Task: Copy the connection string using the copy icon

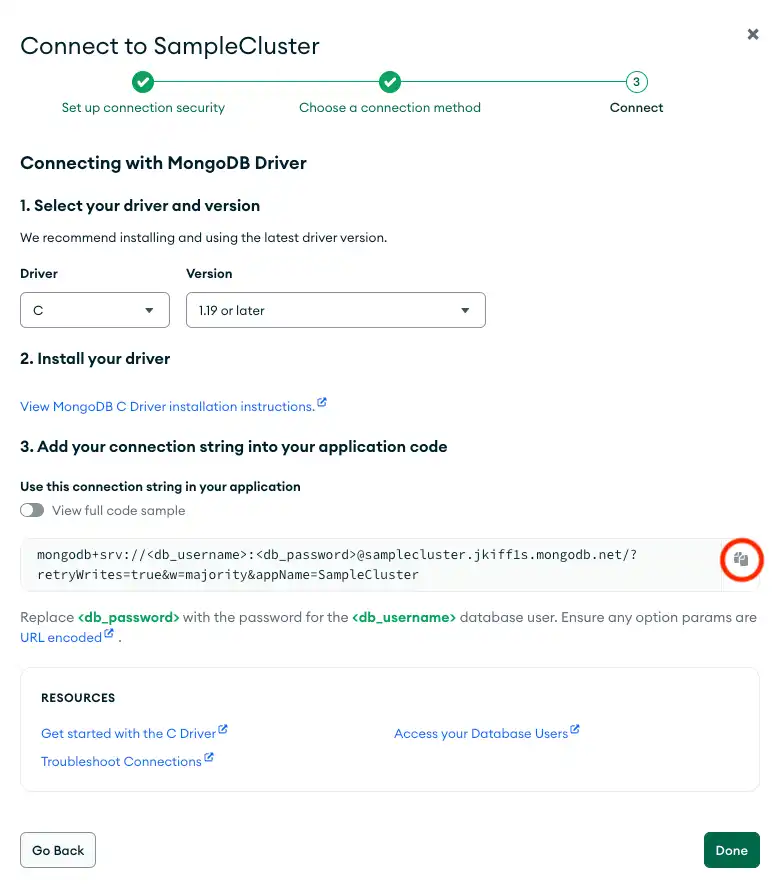Action: click(x=741, y=560)
